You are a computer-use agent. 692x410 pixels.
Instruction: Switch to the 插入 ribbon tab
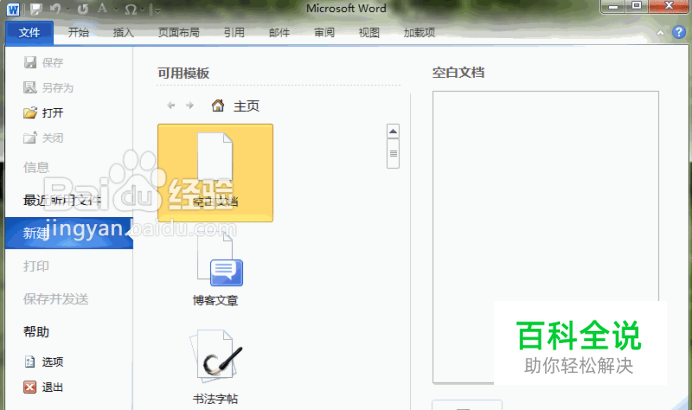tap(123, 33)
